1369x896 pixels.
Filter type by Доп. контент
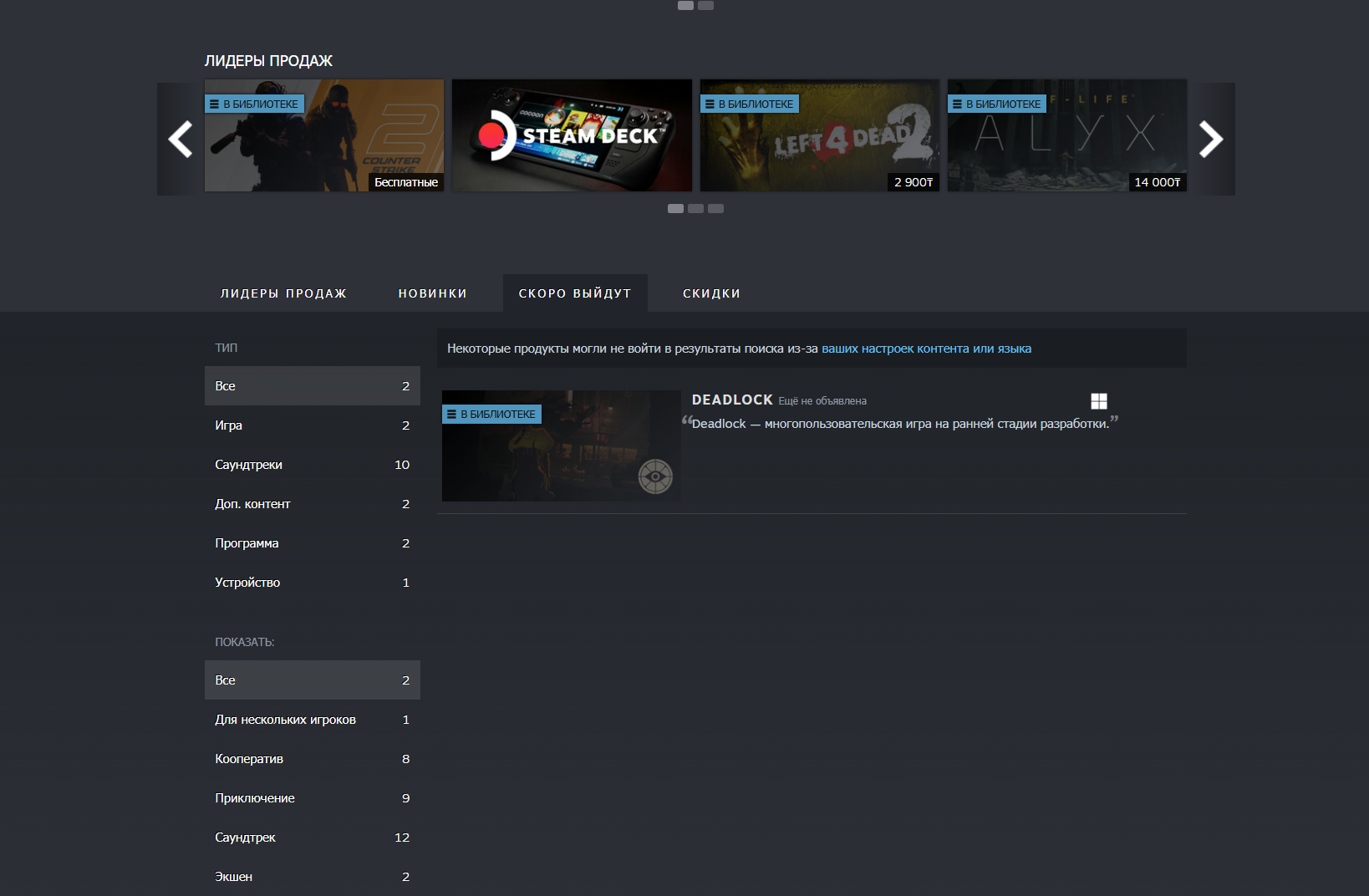tap(313, 504)
